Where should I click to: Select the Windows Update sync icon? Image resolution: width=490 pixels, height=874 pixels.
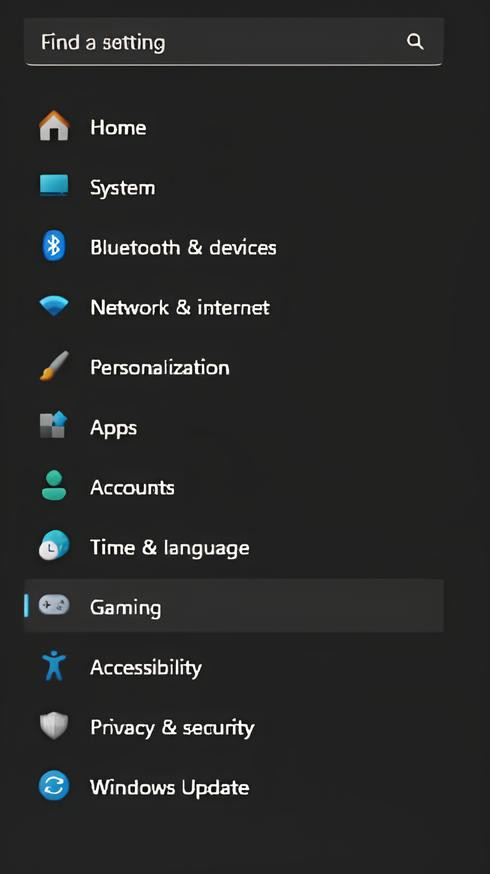54,785
